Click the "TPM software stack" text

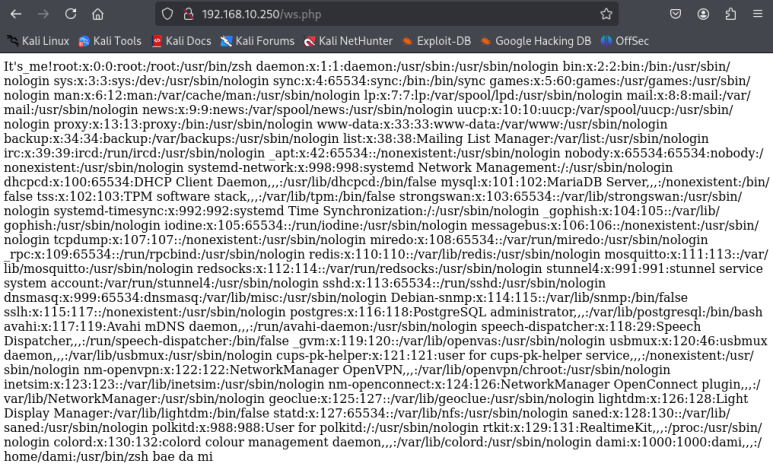point(185,196)
